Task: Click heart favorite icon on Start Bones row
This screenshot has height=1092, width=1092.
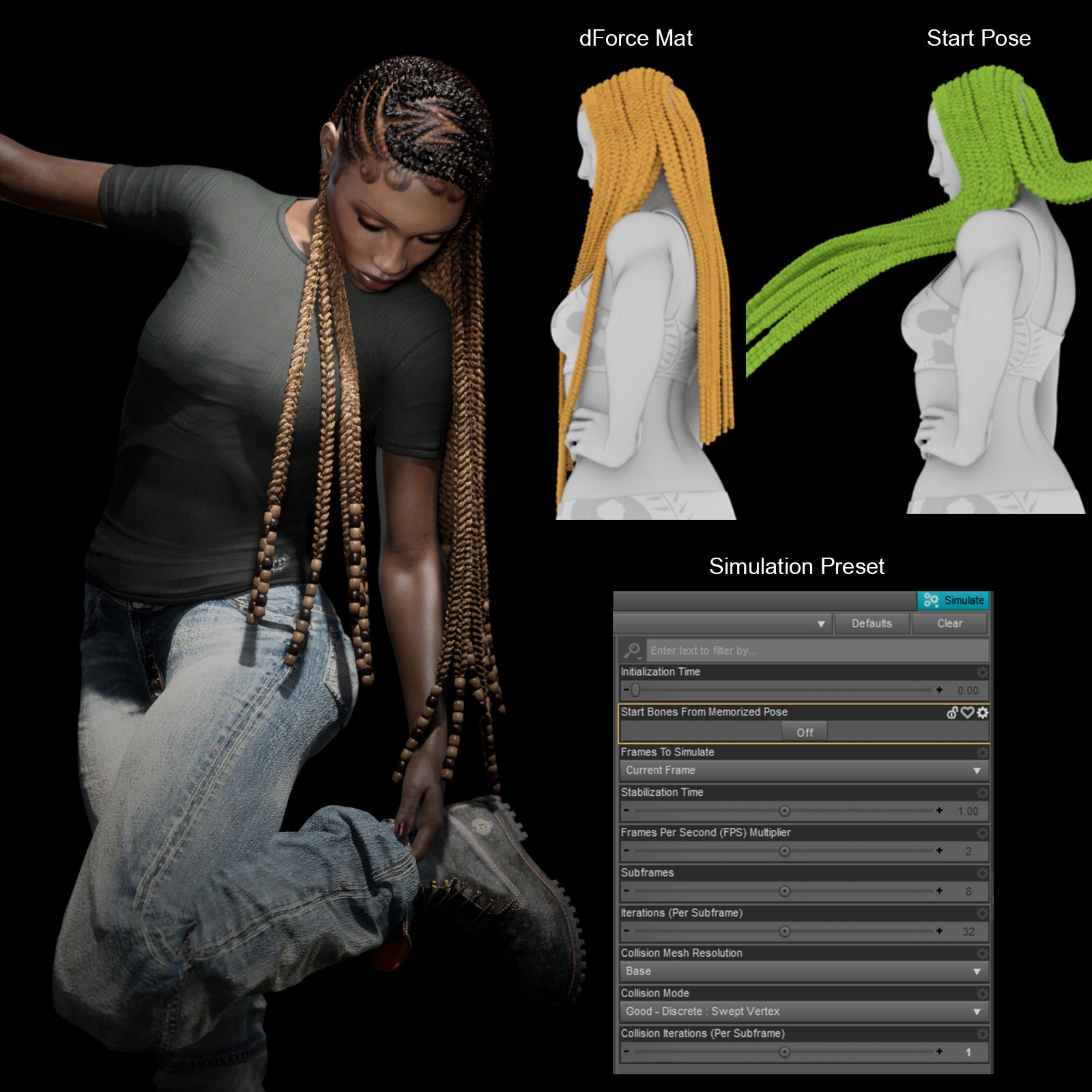Action: 967,713
